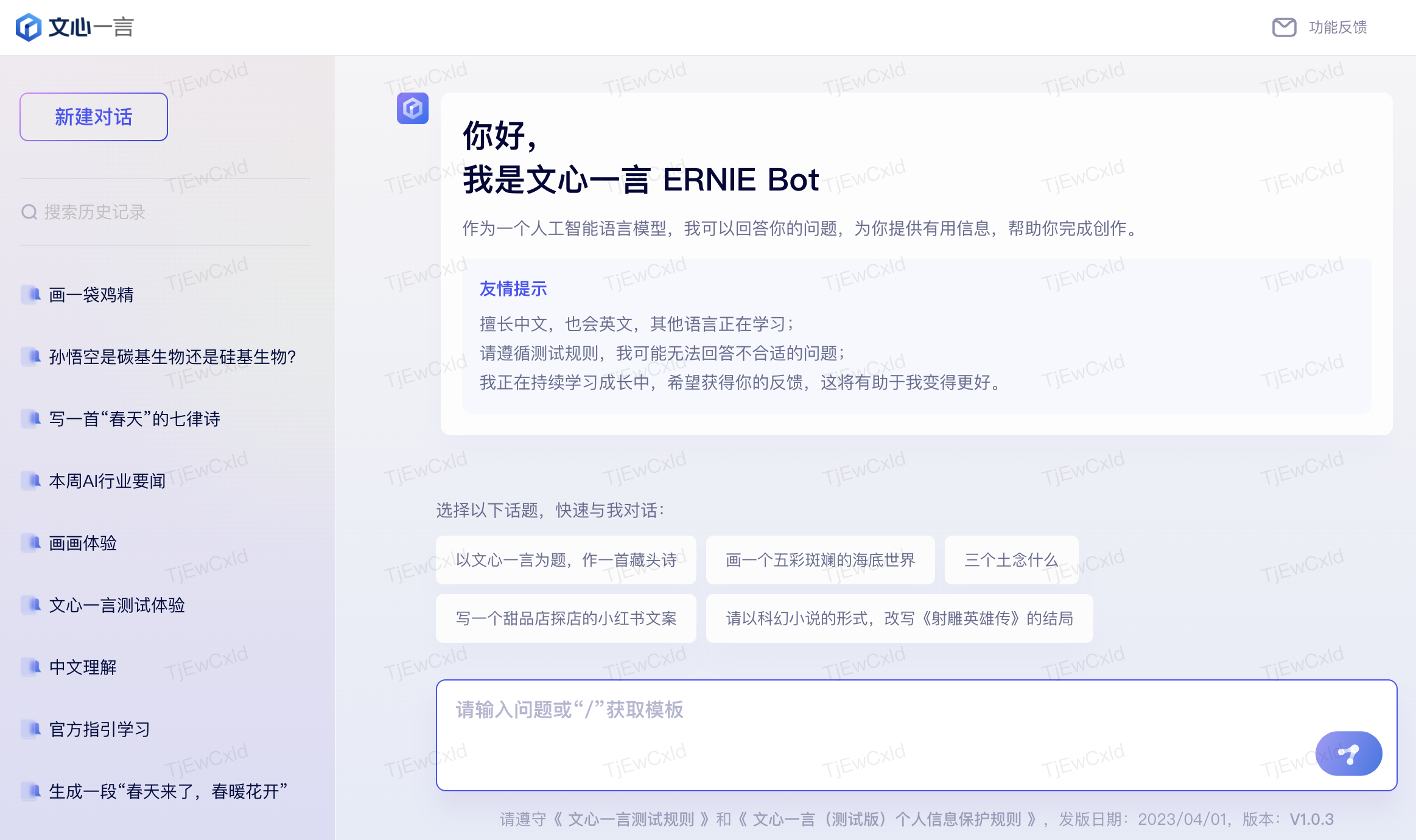Open the 孙悟空是碳基生物还是硅基生物 conversation
The height and width of the screenshot is (840, 1416).
172,357
